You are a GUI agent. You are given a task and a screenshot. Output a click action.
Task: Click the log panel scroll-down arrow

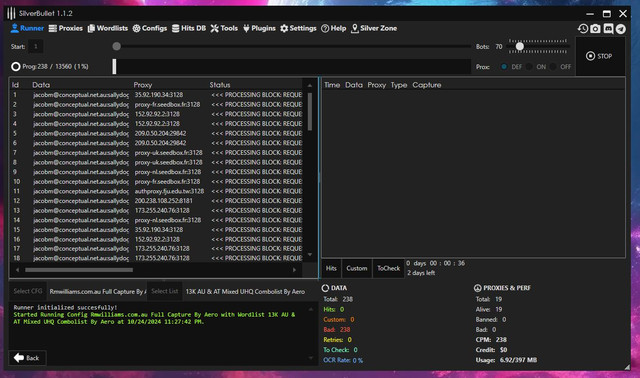(x=311, y=358)
